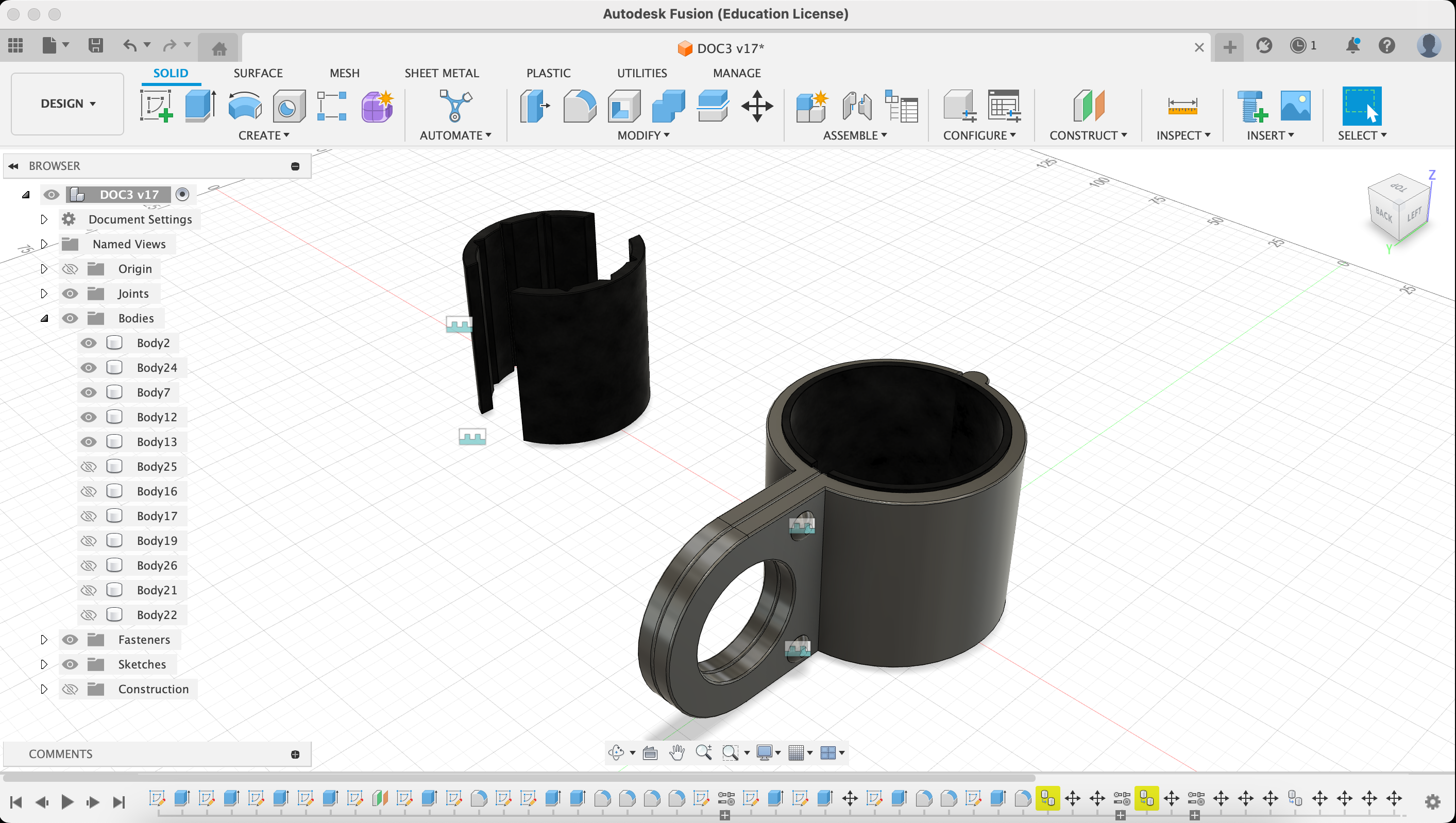Open the CONSTRUCT dropdown menu
Image resolution: width=1456 pixels, height=823 pixels.
pyautogui.click(x=1088, y=135)
